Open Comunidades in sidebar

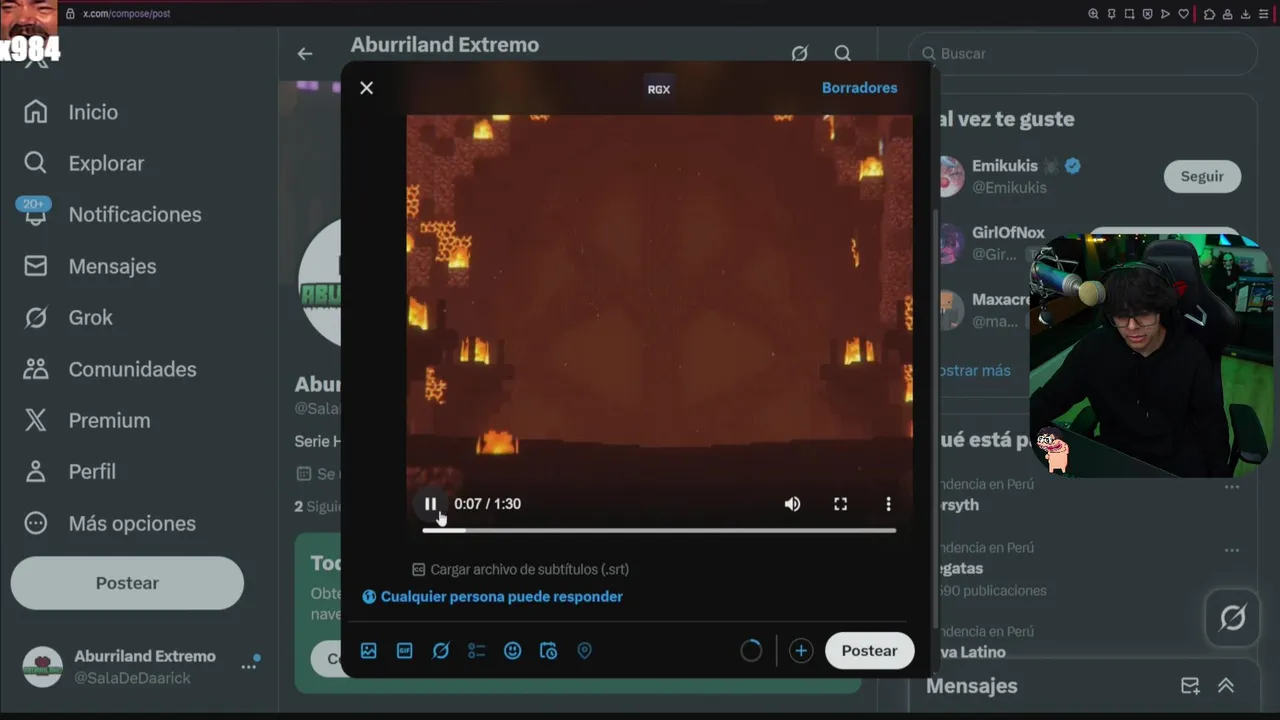(110, 369)
